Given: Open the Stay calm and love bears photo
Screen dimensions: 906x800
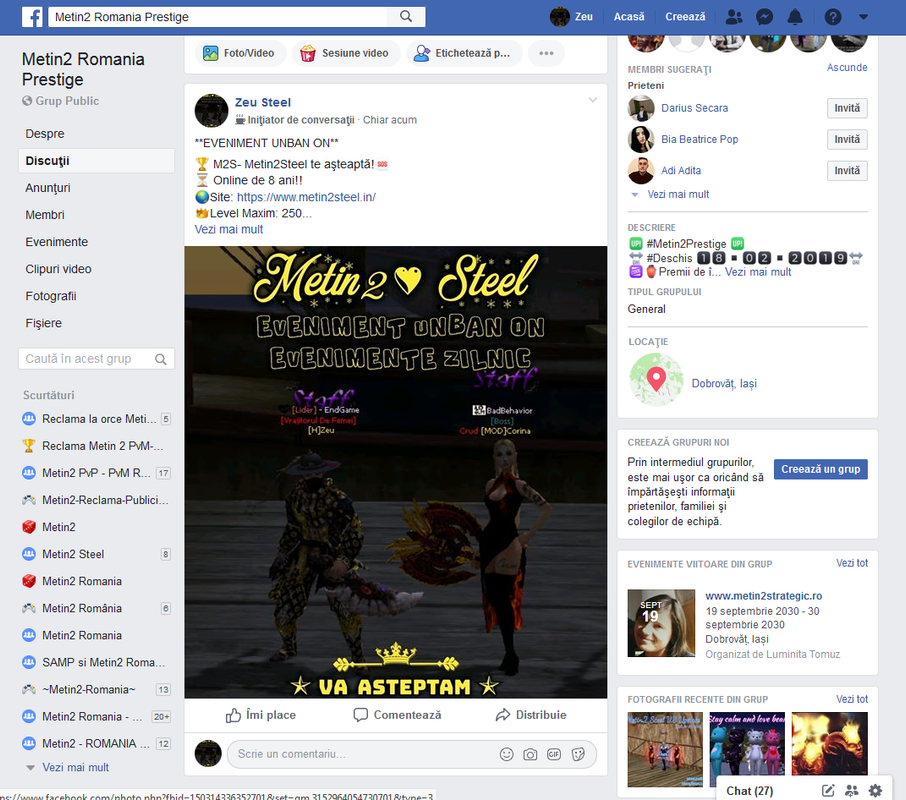Looking at the screenshot, I should coord(747,749).
